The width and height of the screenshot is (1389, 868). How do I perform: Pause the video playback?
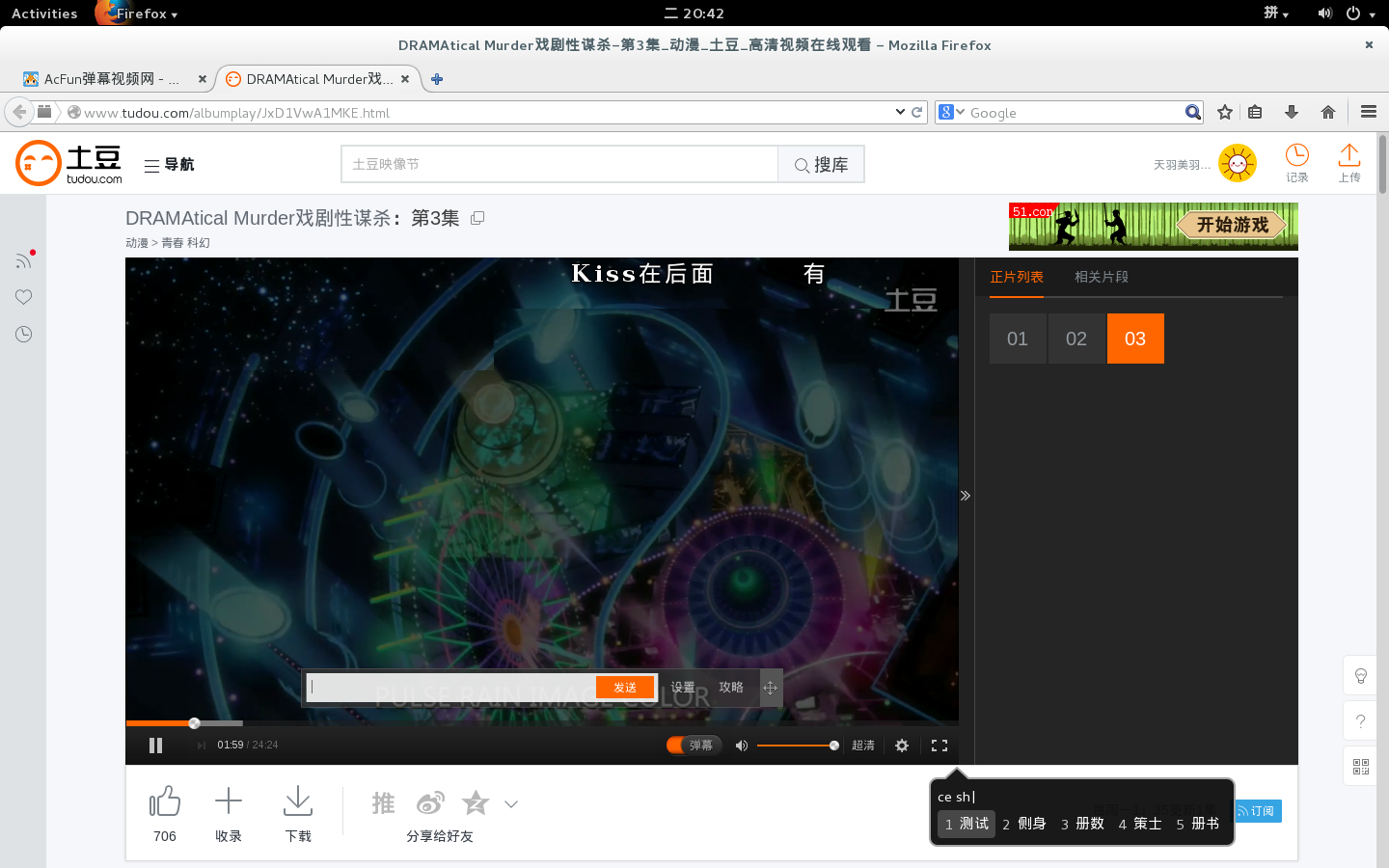point(155,745)
